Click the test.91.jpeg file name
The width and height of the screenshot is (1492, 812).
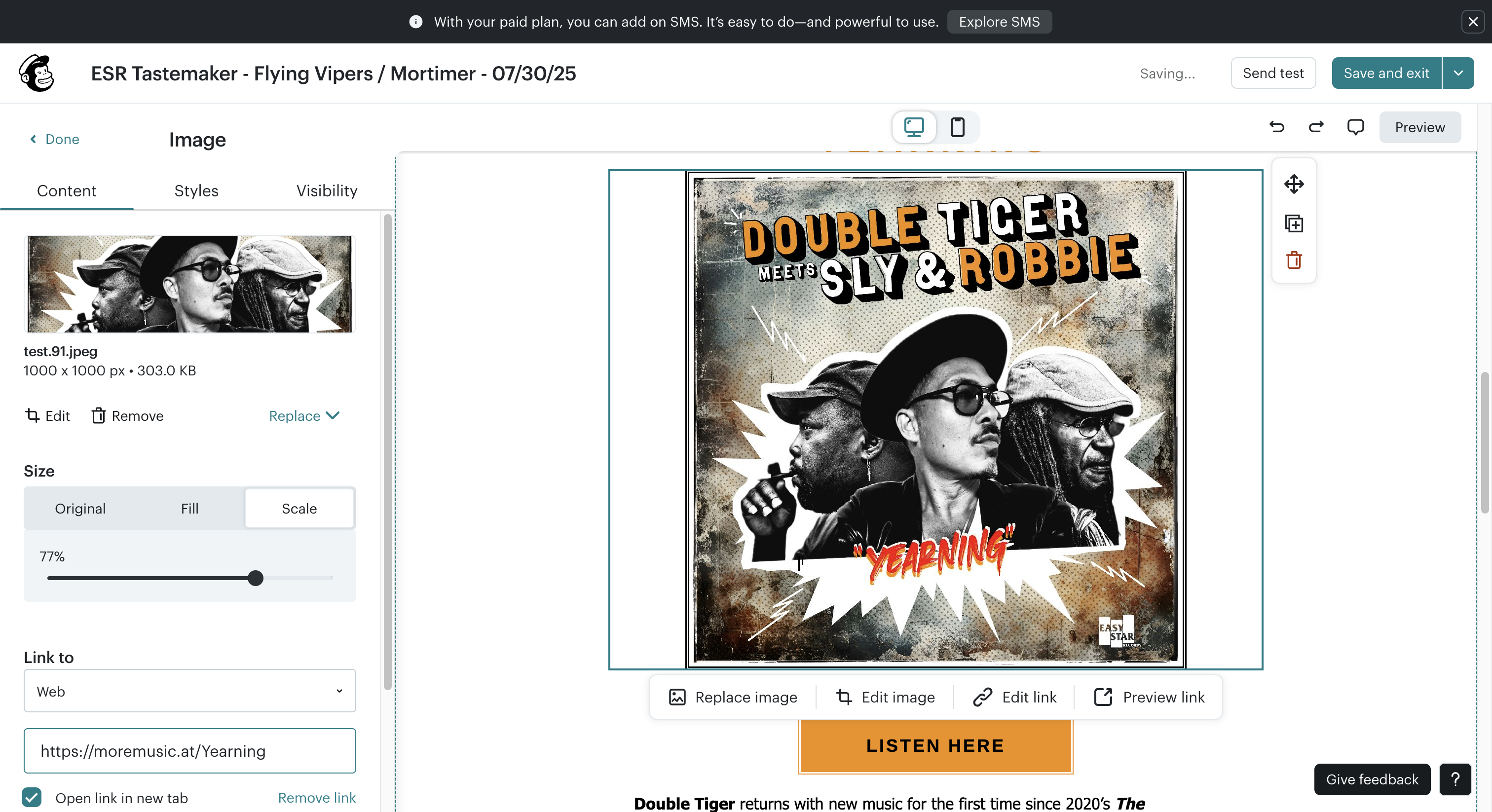pyautogui.click(x=60, y=351)
